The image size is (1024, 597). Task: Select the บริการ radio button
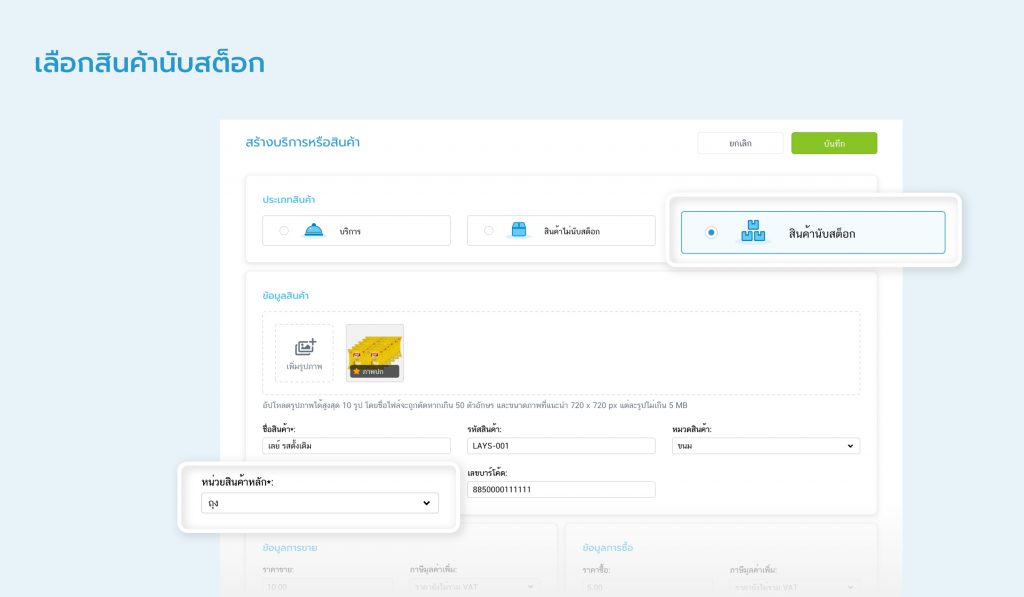284,230
